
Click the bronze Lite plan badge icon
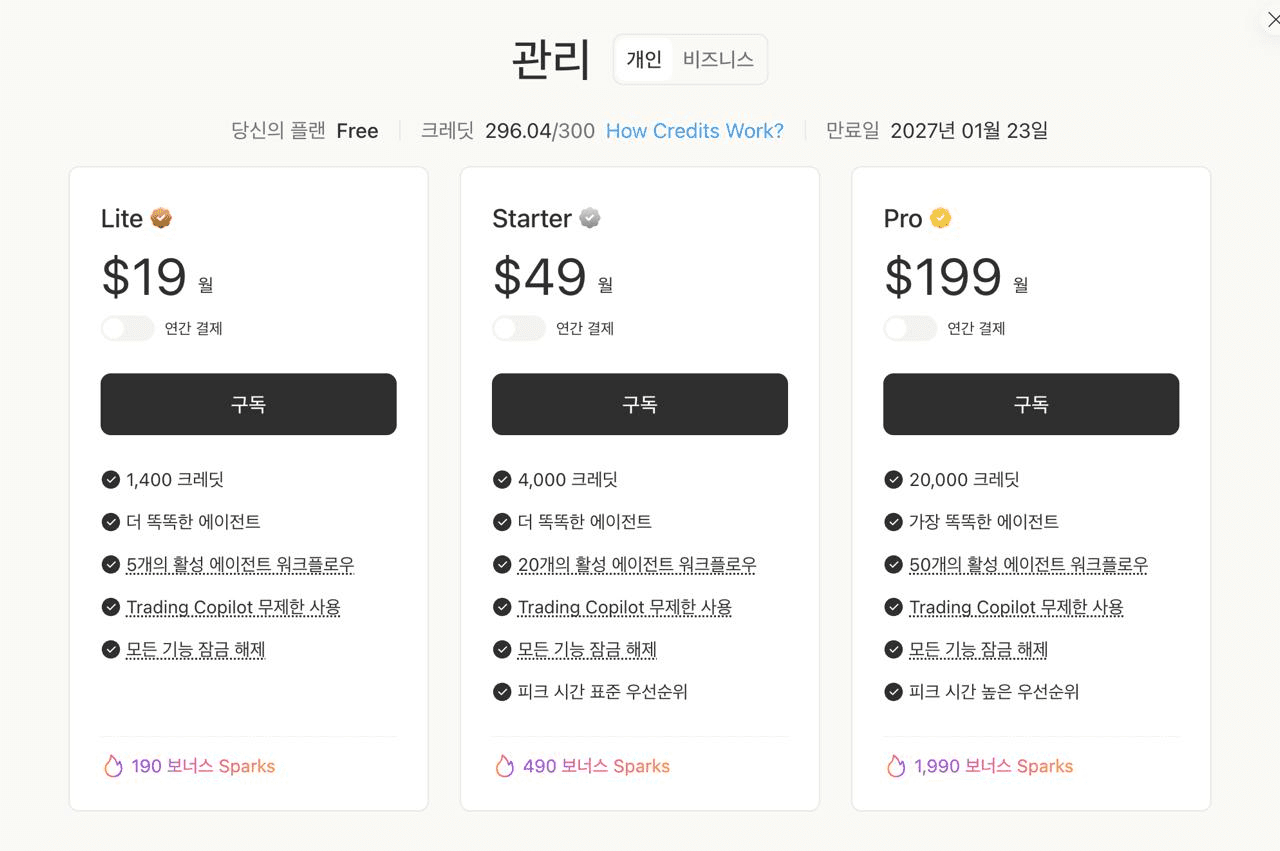161,218
